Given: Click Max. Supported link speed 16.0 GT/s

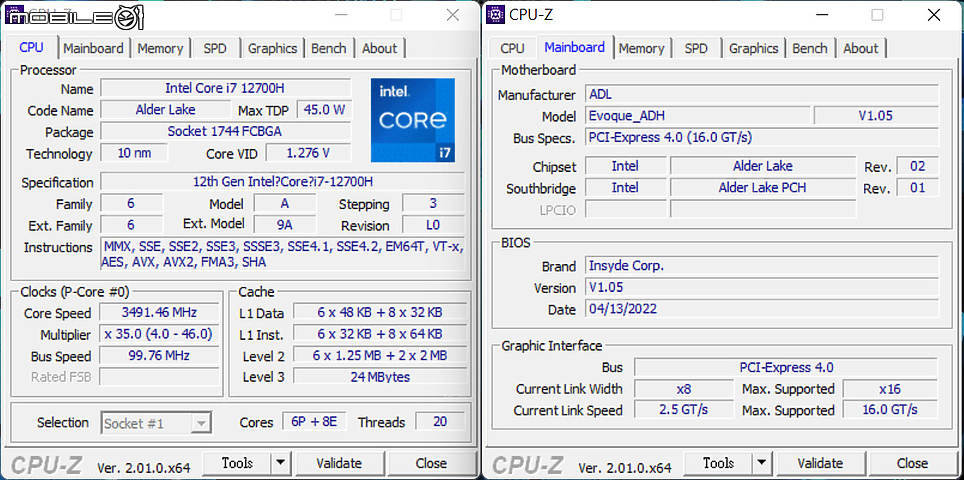Looking at the screenshot, I should (x=890, y=409).
